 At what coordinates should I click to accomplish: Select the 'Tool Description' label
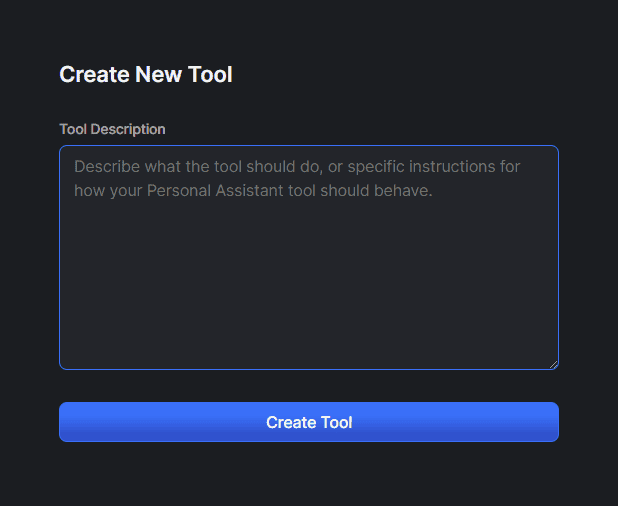tap(112, 129)
